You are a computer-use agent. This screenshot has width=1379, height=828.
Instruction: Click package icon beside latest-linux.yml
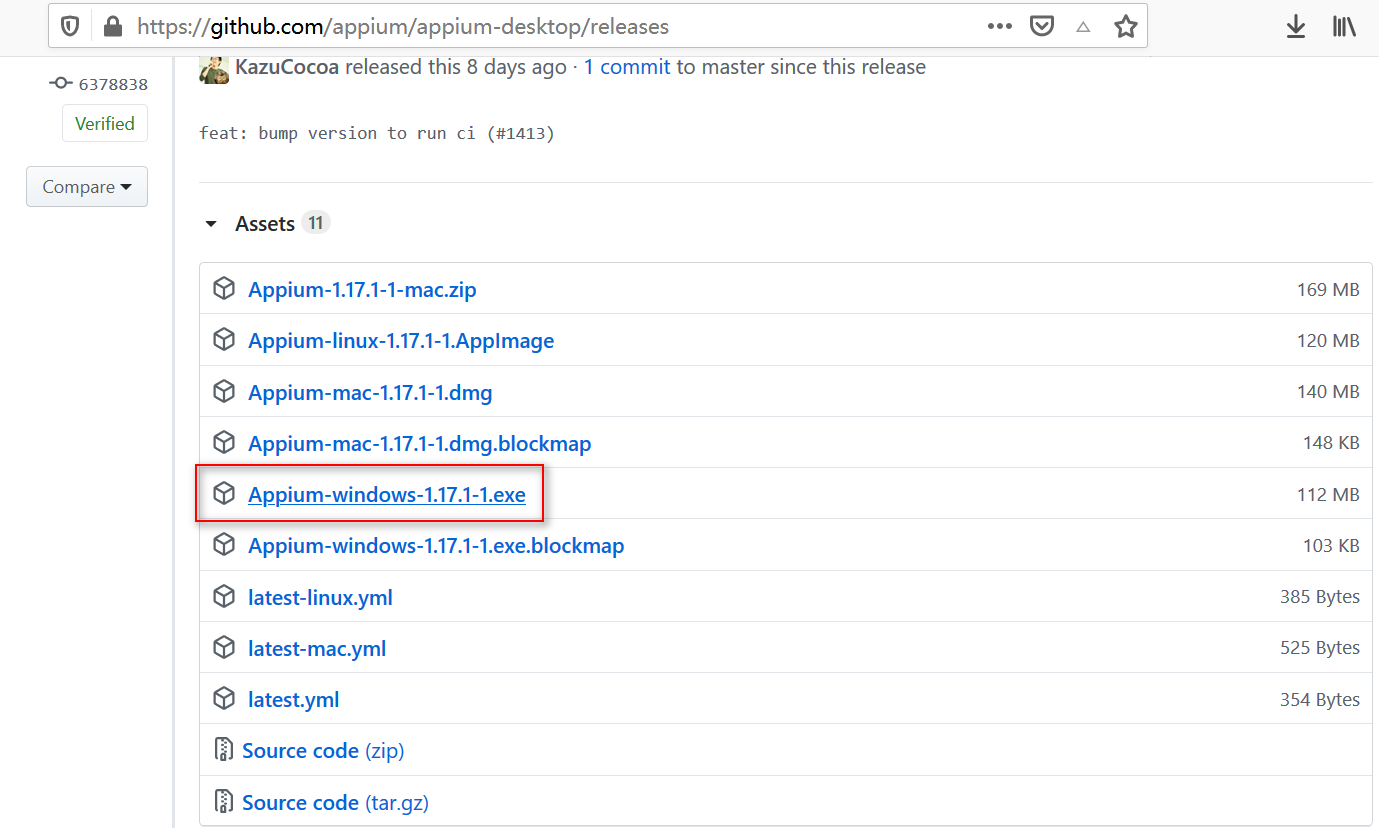click(x=224, y=596)
